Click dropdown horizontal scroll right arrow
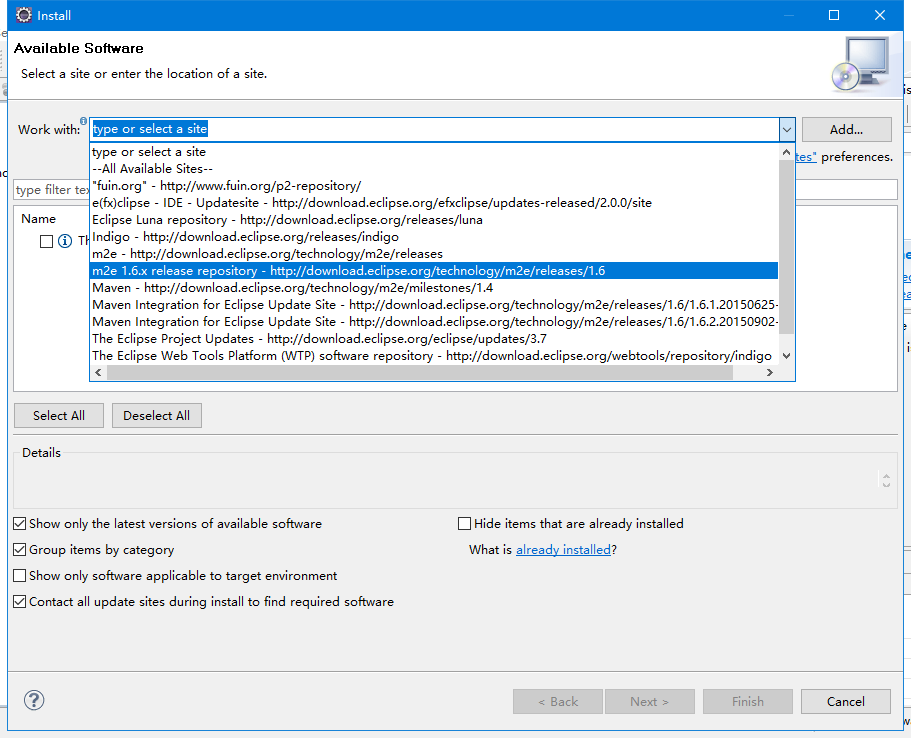This screenshot has width=911, height=738. pos(770,372)
